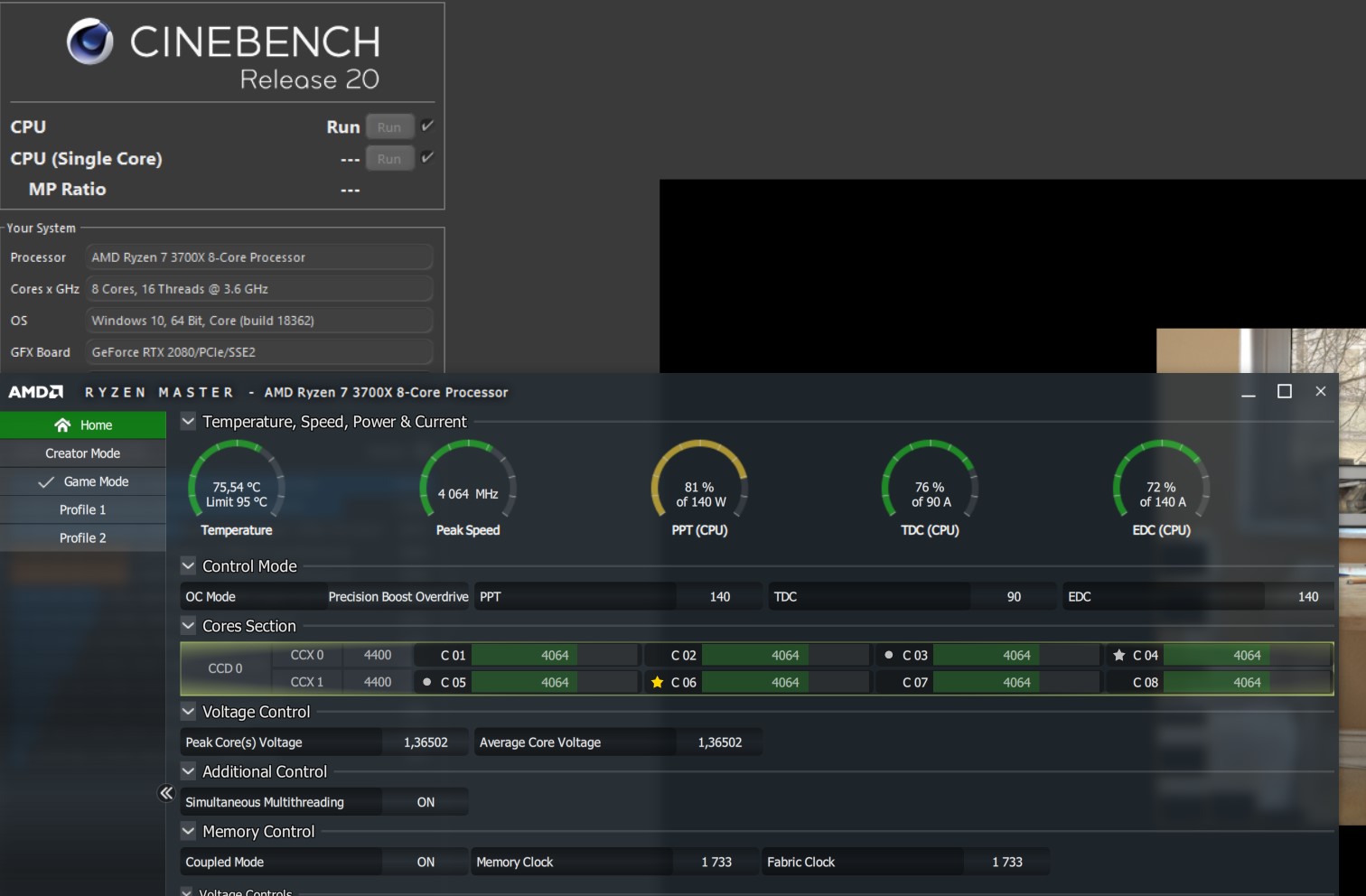Toggle Simultaneous Multithreading ON value
The width and height of the screenshot is (1366, 896).
pos(426,802)
